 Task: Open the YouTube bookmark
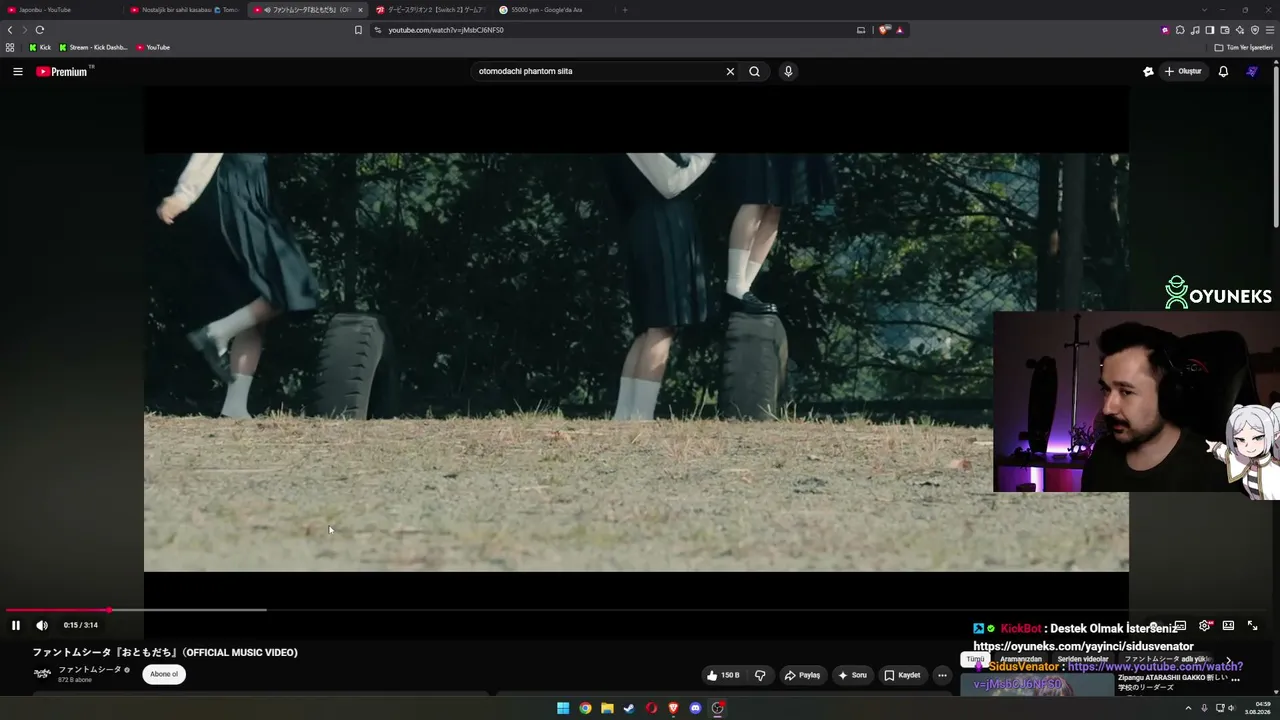pos(153,47)
